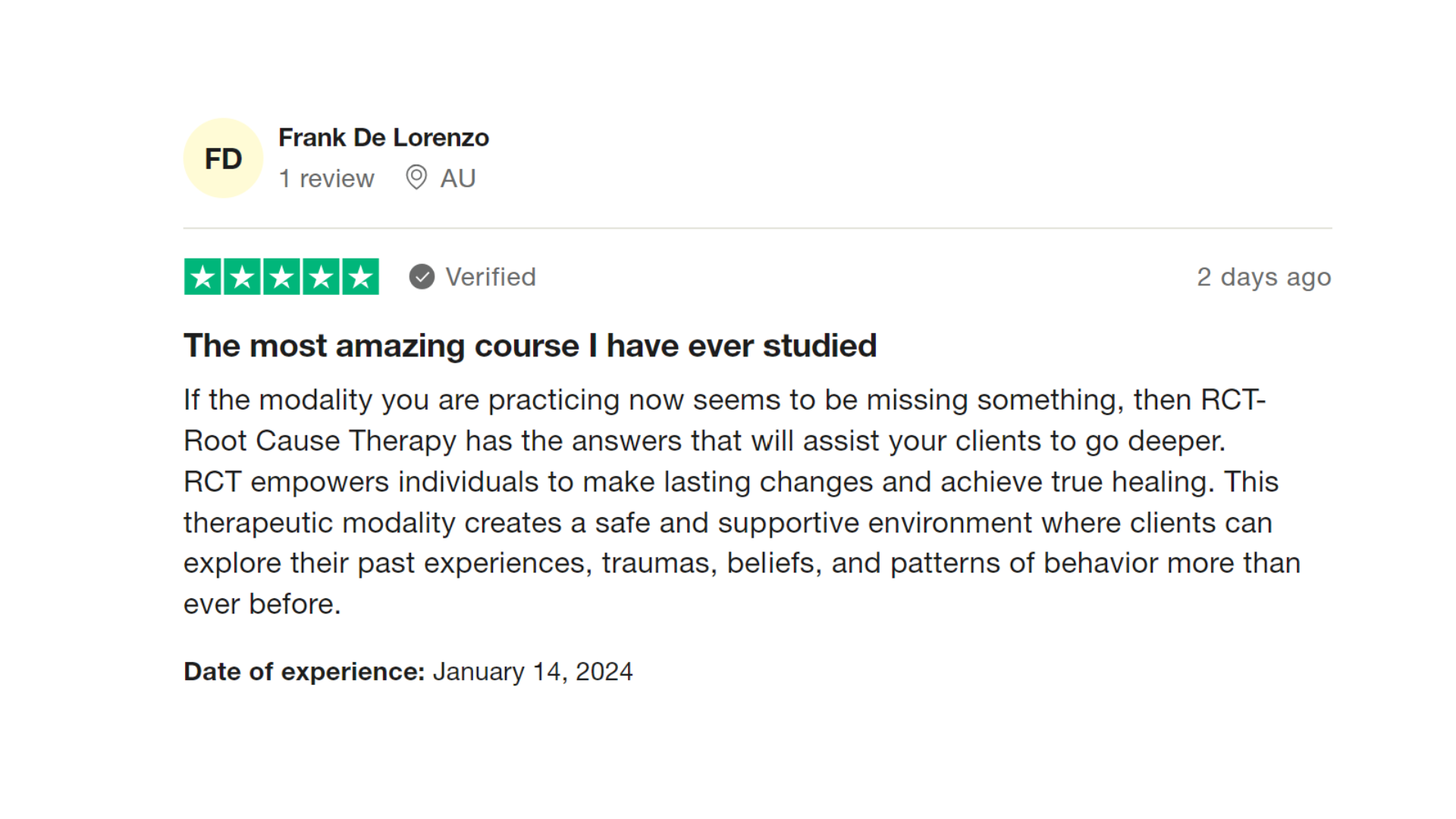Click the final words "ever before."

(262, 604)
